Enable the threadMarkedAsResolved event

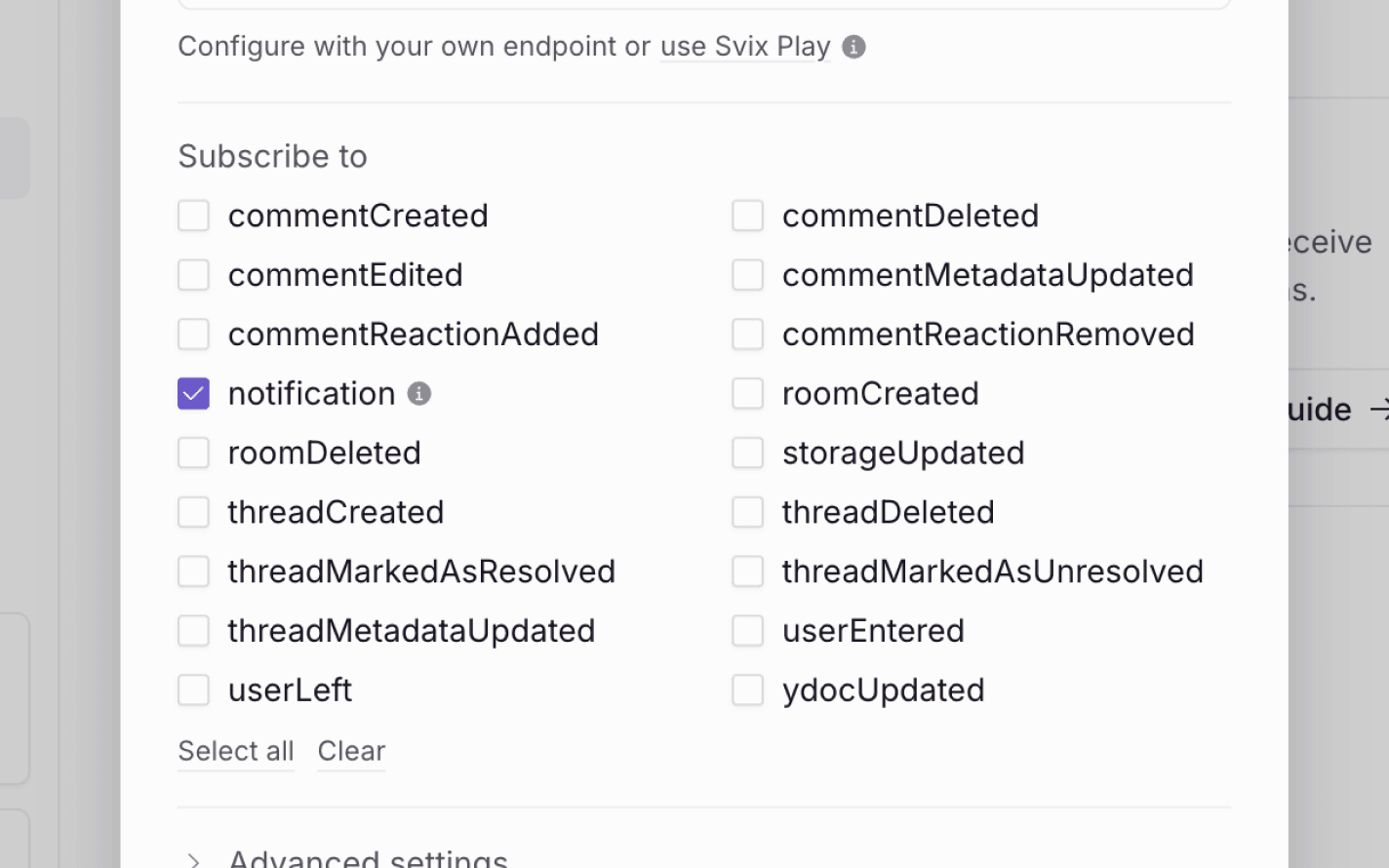tap(193, 572)
